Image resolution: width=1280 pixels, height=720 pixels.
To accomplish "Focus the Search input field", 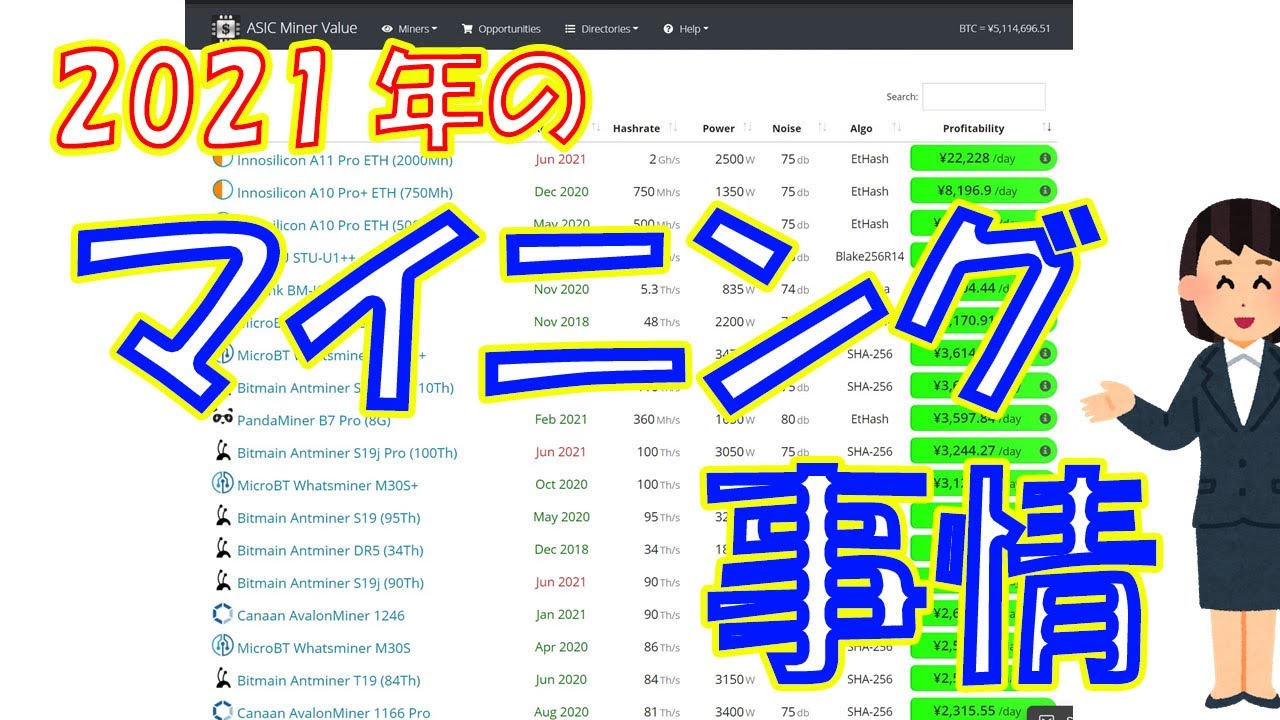I will [x=983, y=96].
